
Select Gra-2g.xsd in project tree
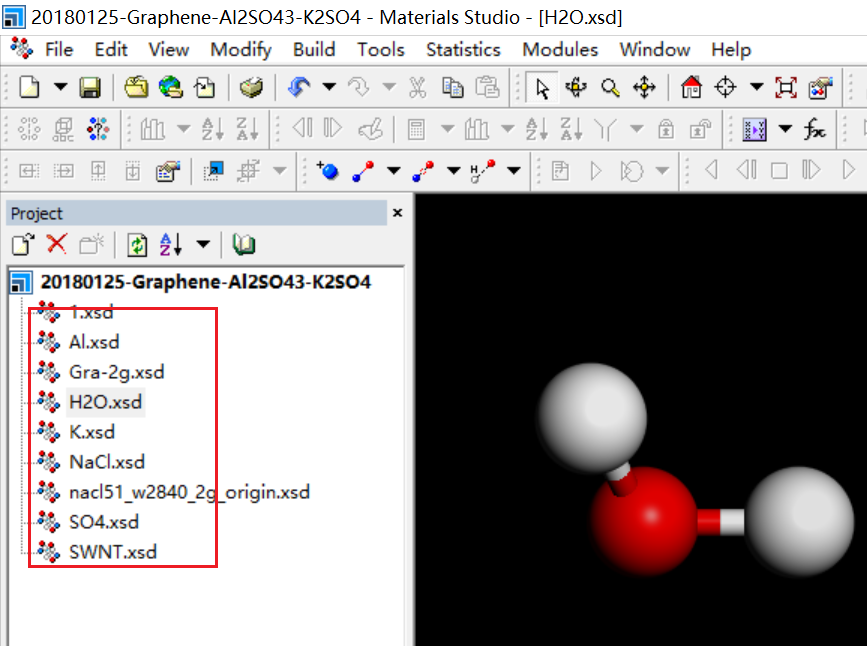pyautogui.click(x=117, y=372)
